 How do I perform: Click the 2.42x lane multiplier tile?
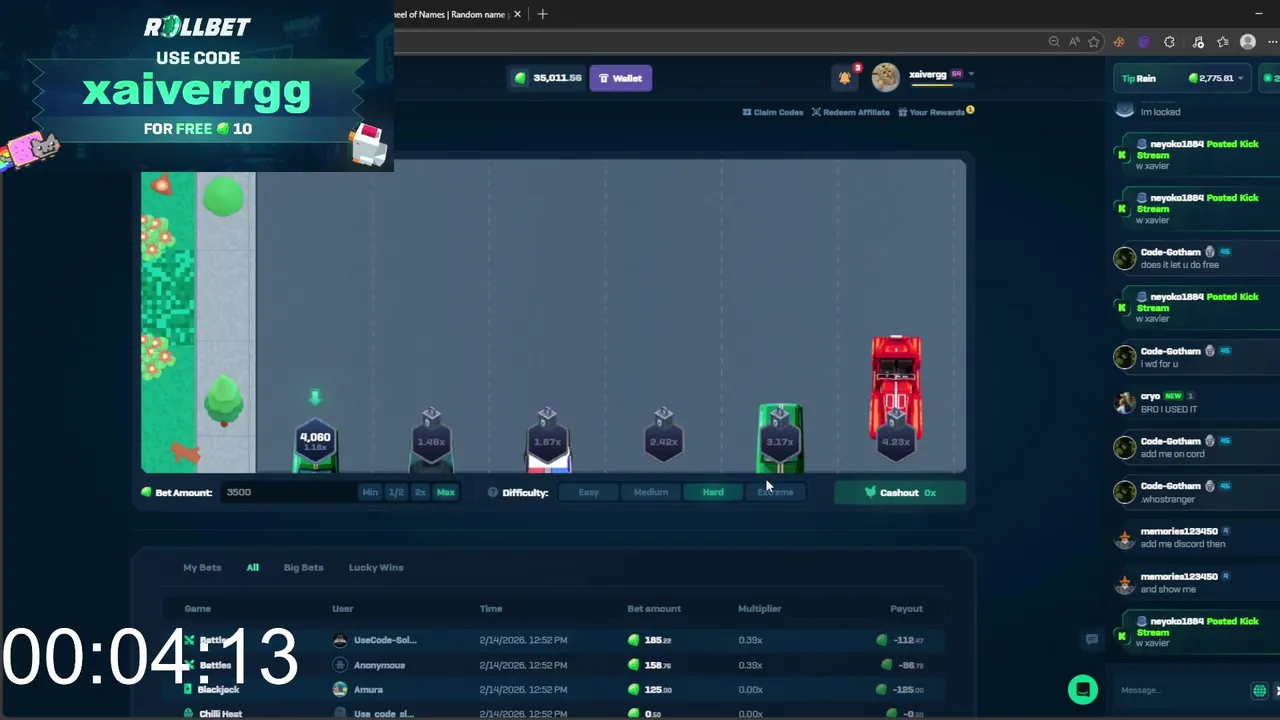[x=663, y=440]
